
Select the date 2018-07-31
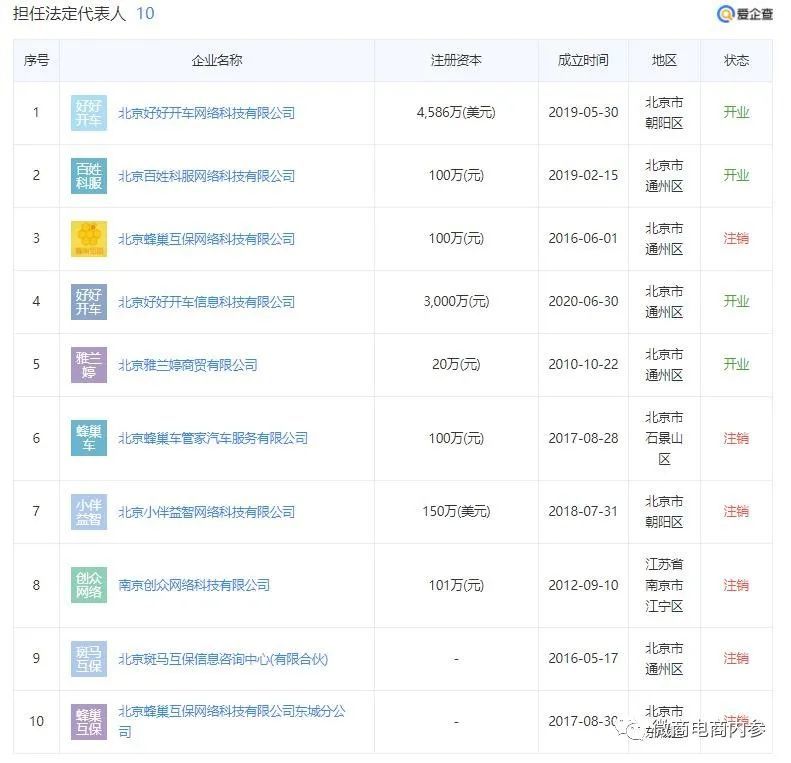[583, 511]
